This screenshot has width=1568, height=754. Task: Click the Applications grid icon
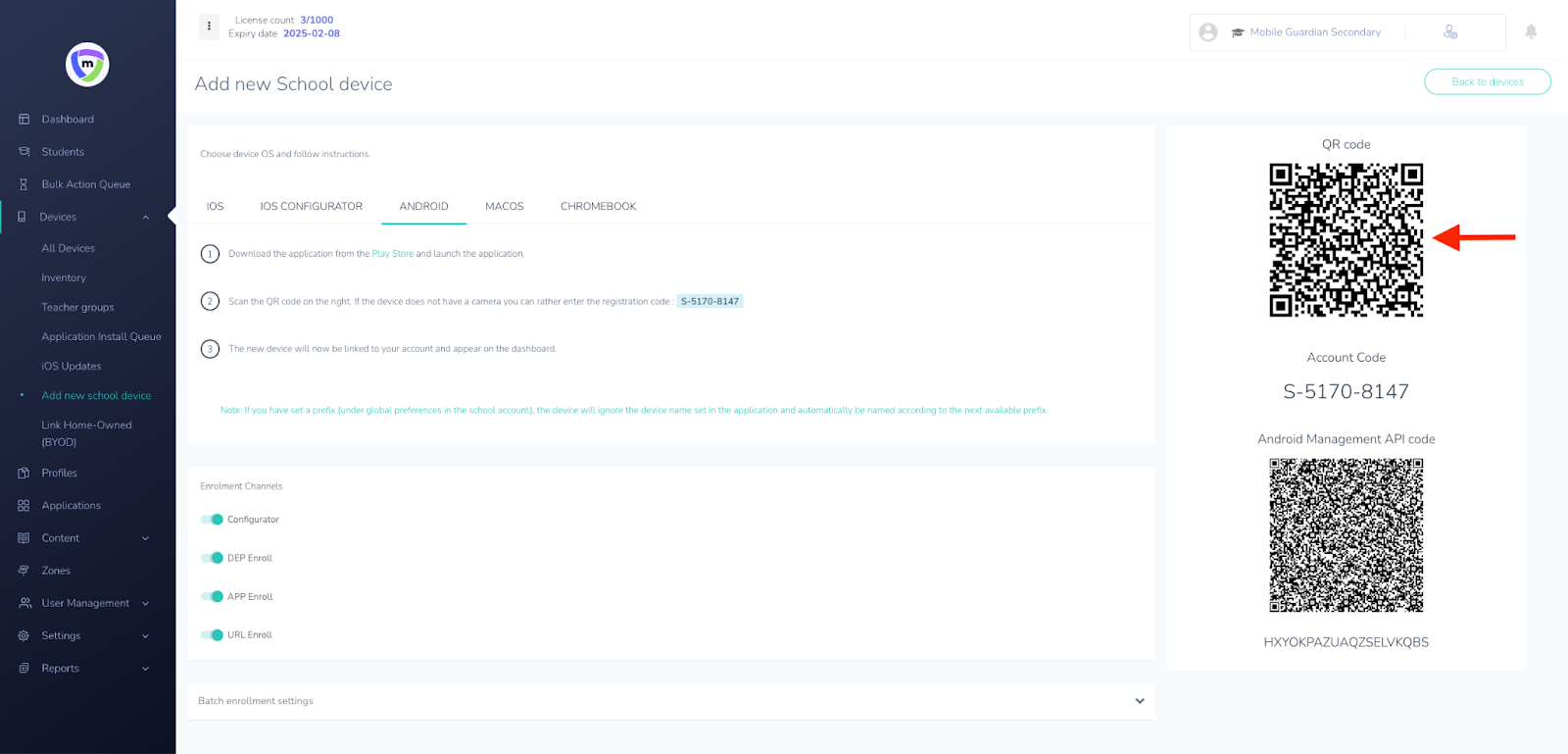tap(24, 506)
